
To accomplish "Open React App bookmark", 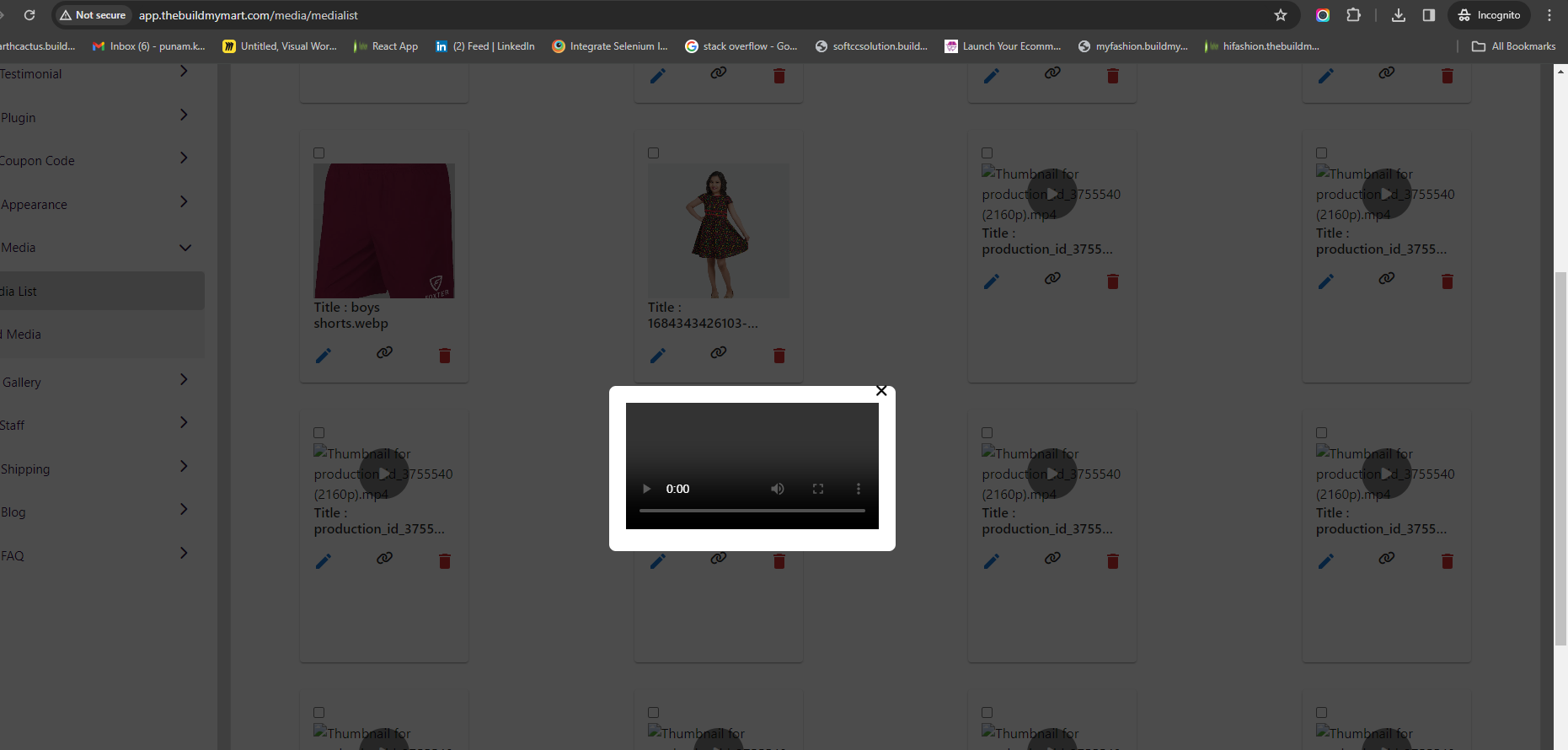I will pos(386,46).
